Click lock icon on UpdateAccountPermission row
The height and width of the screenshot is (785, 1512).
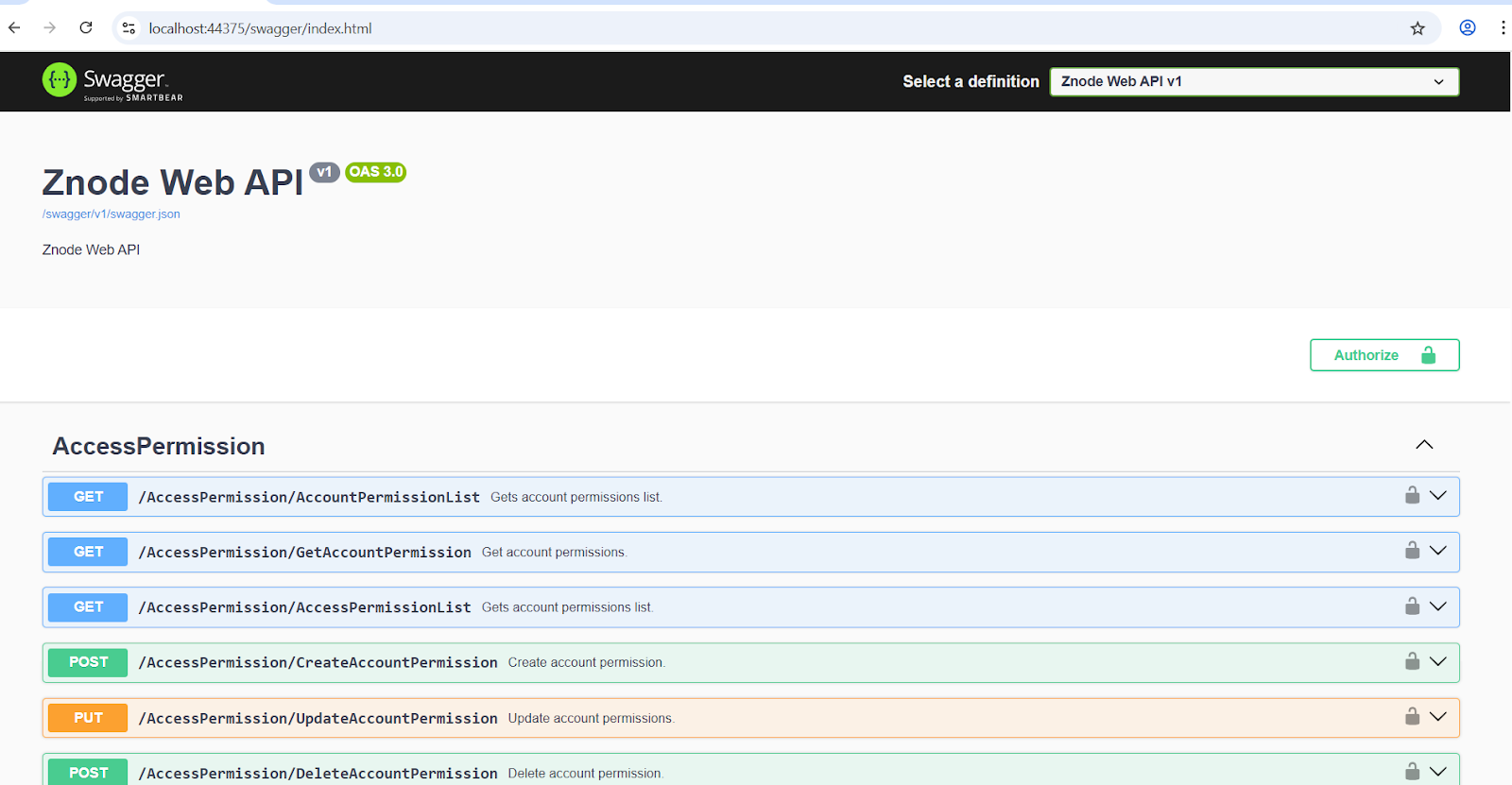coord(1412,716)
